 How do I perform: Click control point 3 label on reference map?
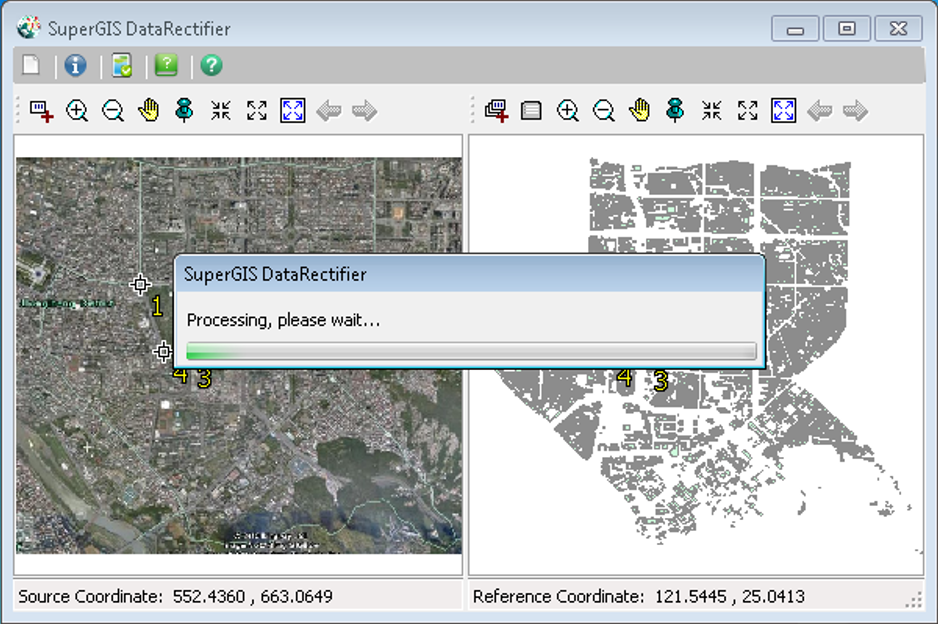pyautogui.click(x=660, y=381)
